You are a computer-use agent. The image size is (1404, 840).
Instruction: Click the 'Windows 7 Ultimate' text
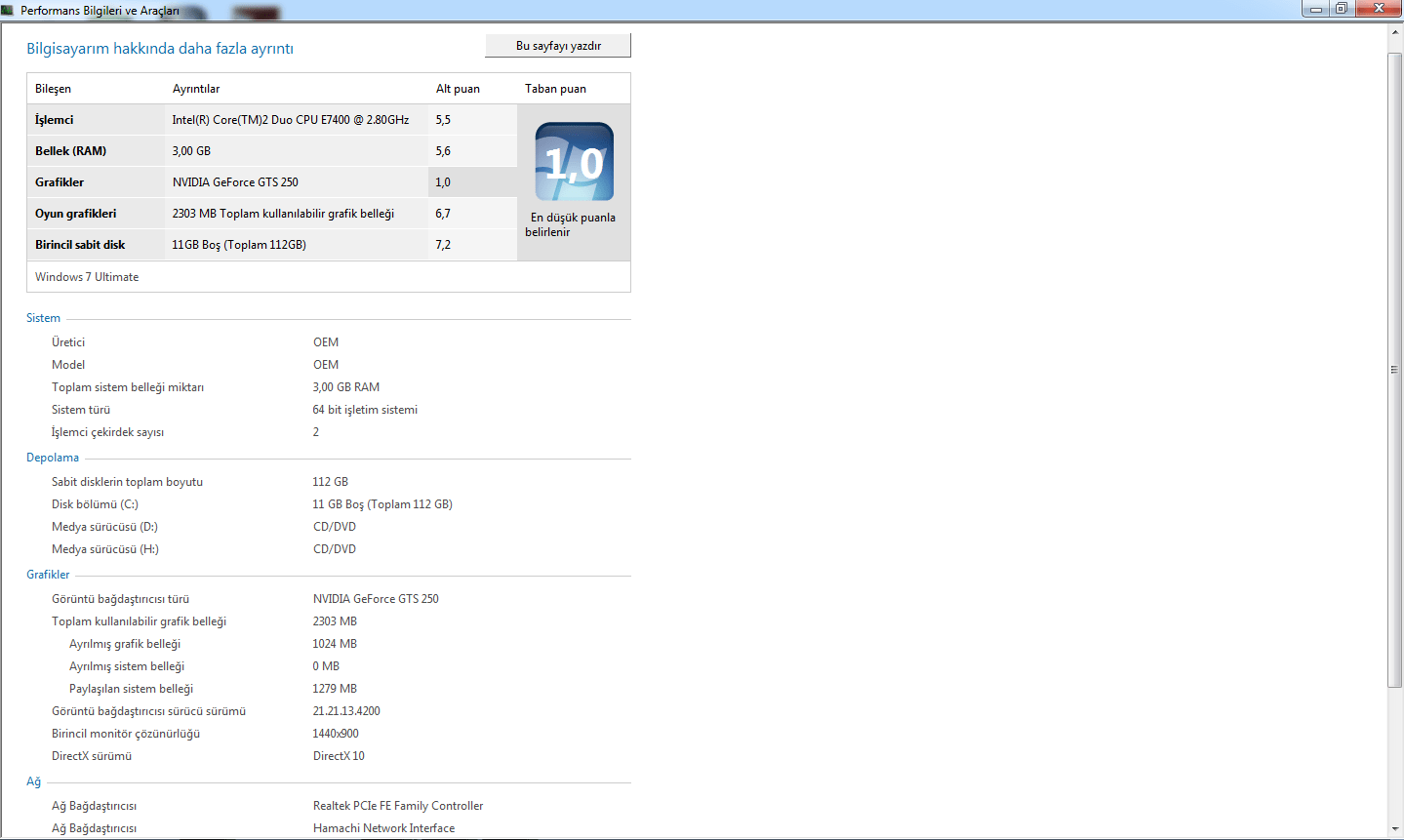point(87,277)
